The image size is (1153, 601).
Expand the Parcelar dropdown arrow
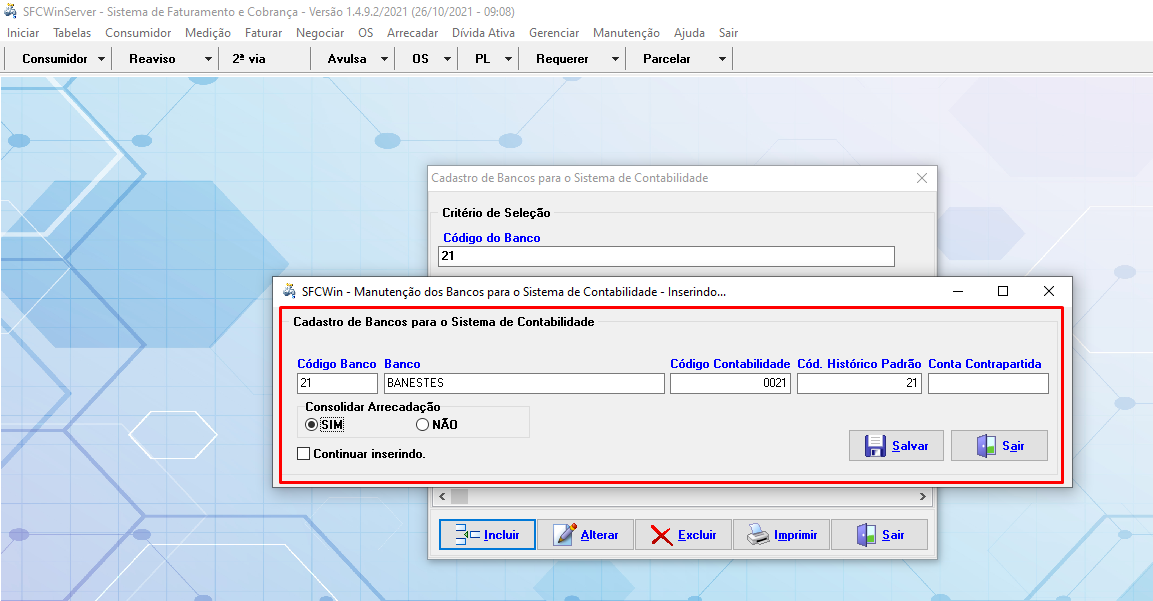pos(722,59)
